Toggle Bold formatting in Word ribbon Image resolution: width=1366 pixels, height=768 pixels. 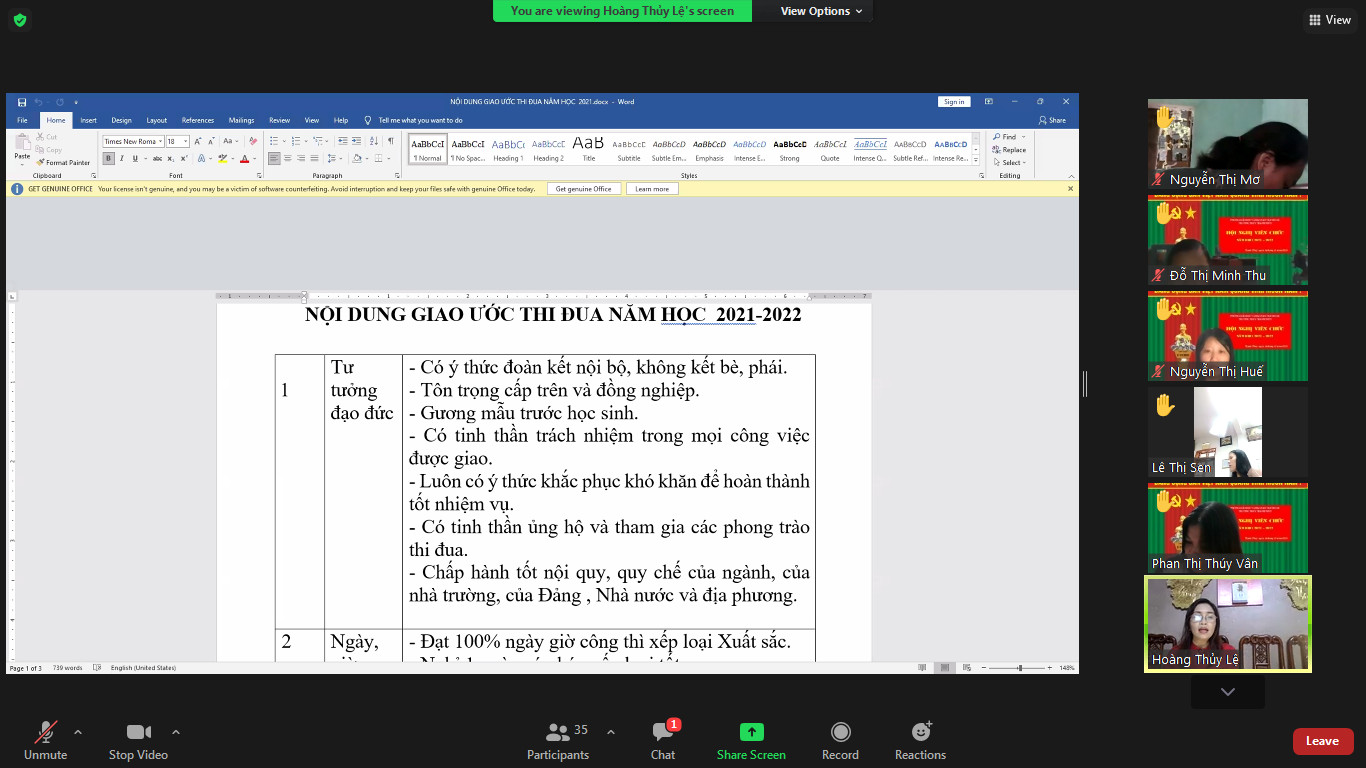[109, 158]
